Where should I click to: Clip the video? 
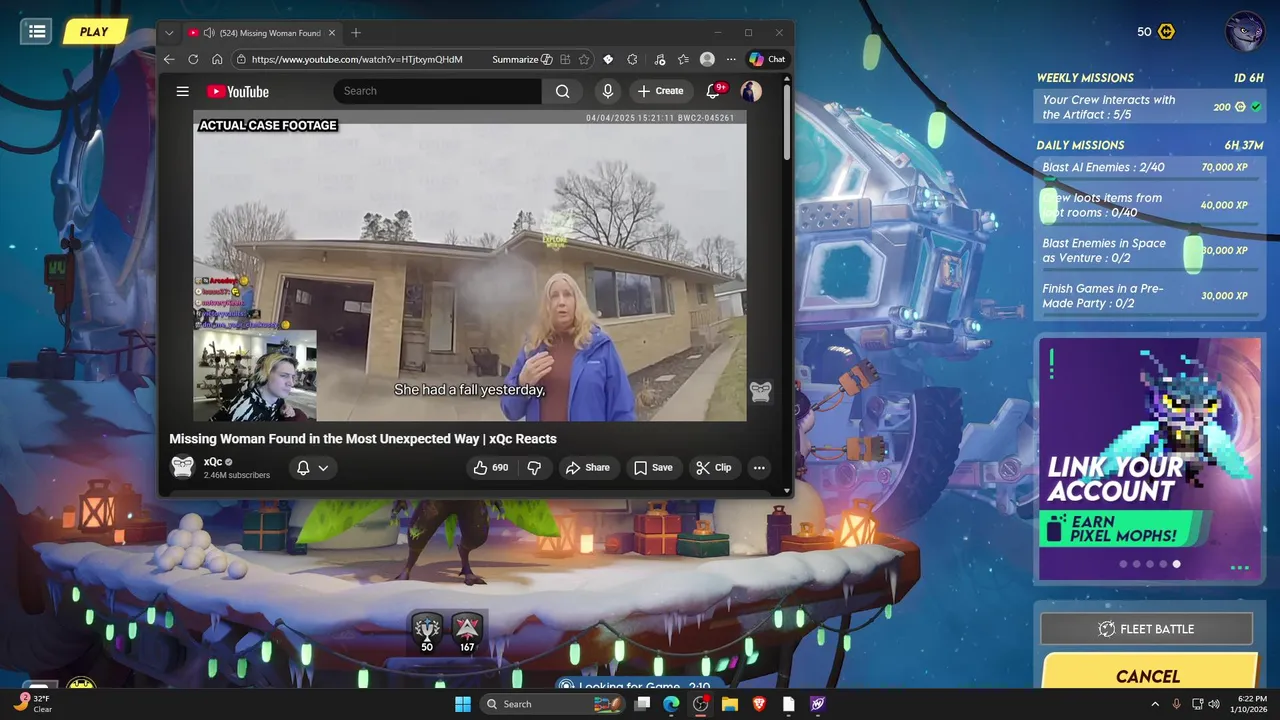(x=714, y=467)
